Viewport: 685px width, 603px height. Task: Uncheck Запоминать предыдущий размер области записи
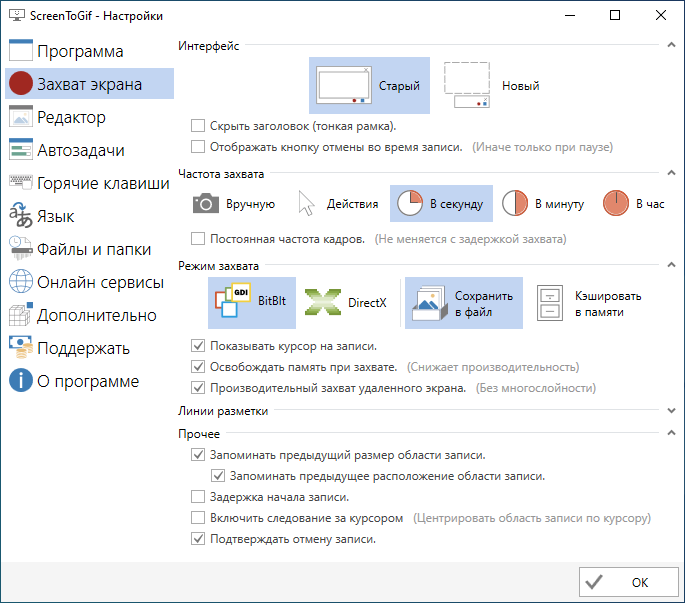click(x=198, y=455)
